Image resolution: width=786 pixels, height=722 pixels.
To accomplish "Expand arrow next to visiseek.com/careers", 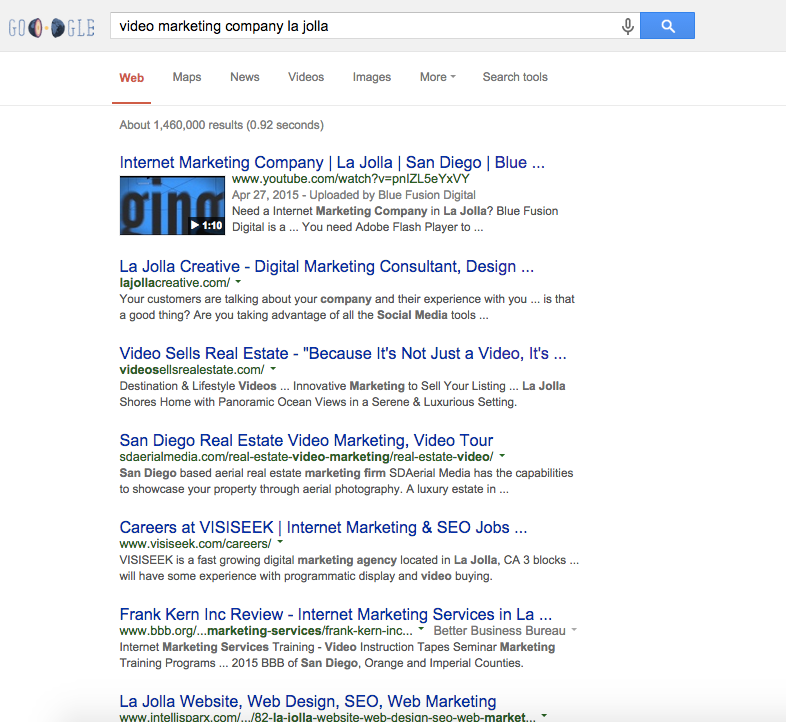I will [x=280, y=542].
